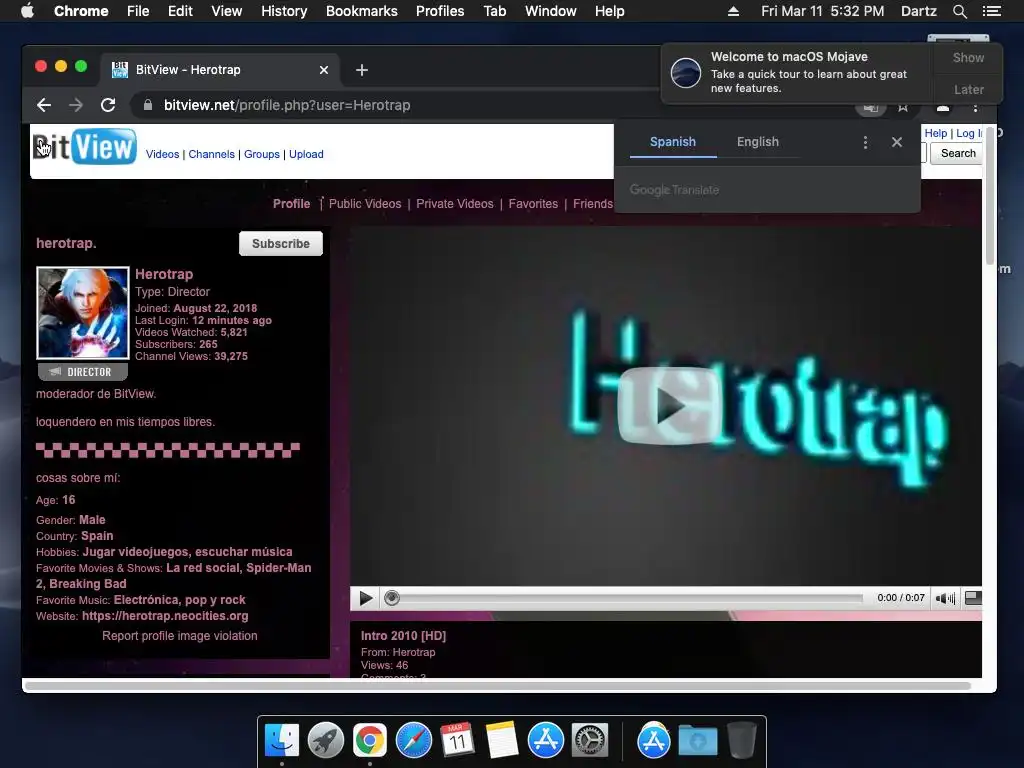Image resolution: width=1024 pixels, height=768 pixels.
Task: Select Spanish in translate popup
Action: coord(673,142)
